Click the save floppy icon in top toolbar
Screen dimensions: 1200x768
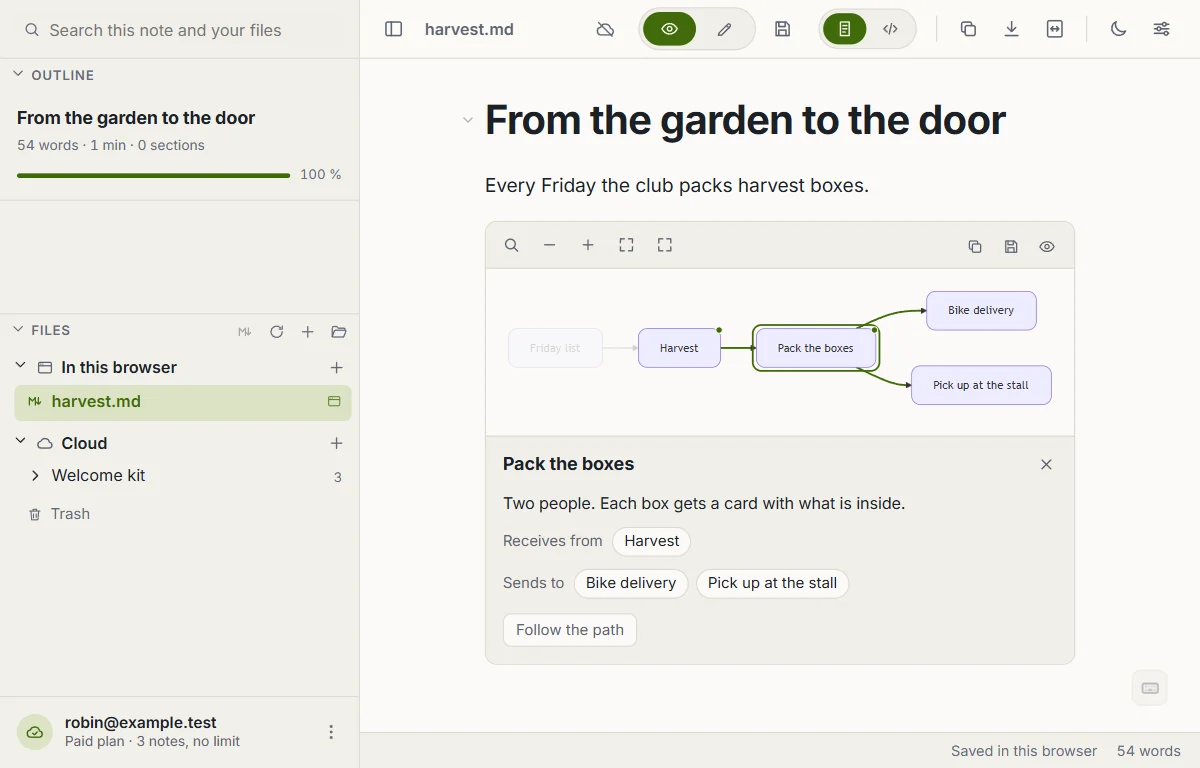coord(783,29)
